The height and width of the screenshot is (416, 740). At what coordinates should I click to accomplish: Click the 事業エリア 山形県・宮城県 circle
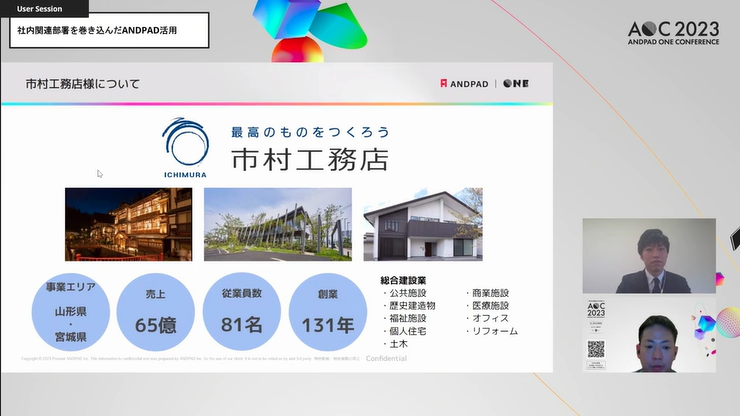(x=71, y=312)
